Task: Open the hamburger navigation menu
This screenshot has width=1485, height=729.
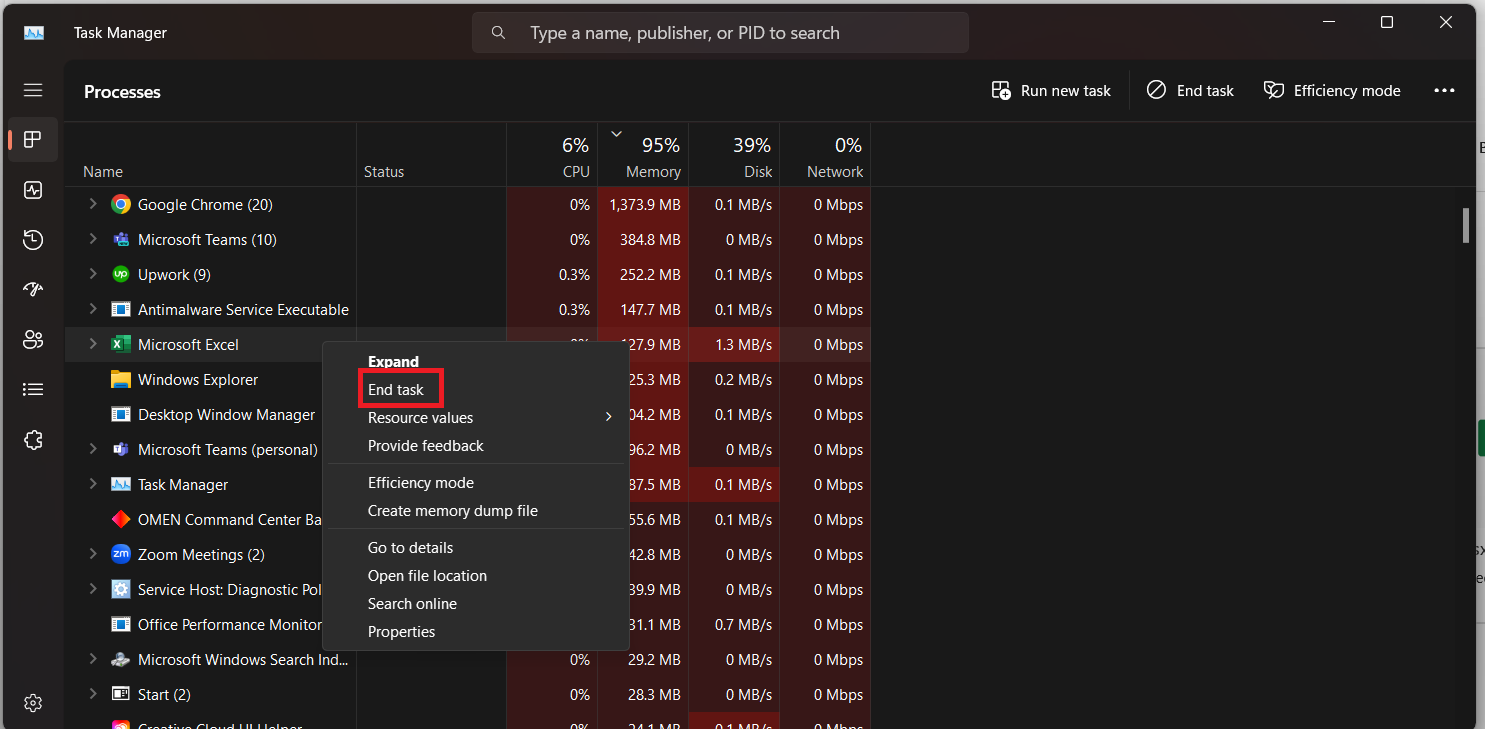Action: pos(33,90)
